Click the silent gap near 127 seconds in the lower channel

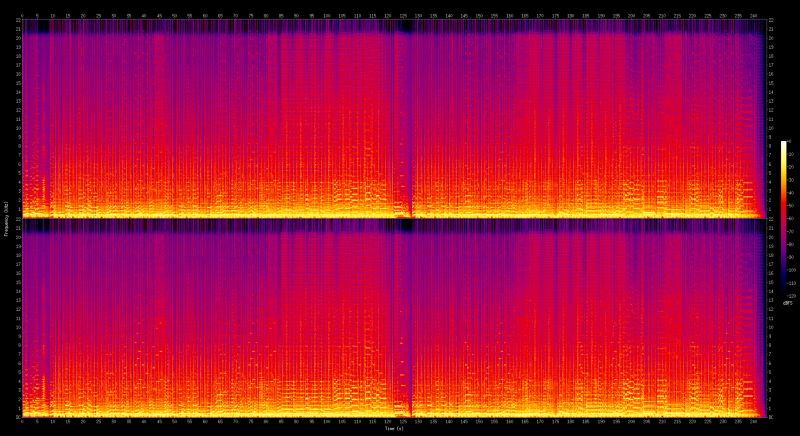click(x=406, y=320)
